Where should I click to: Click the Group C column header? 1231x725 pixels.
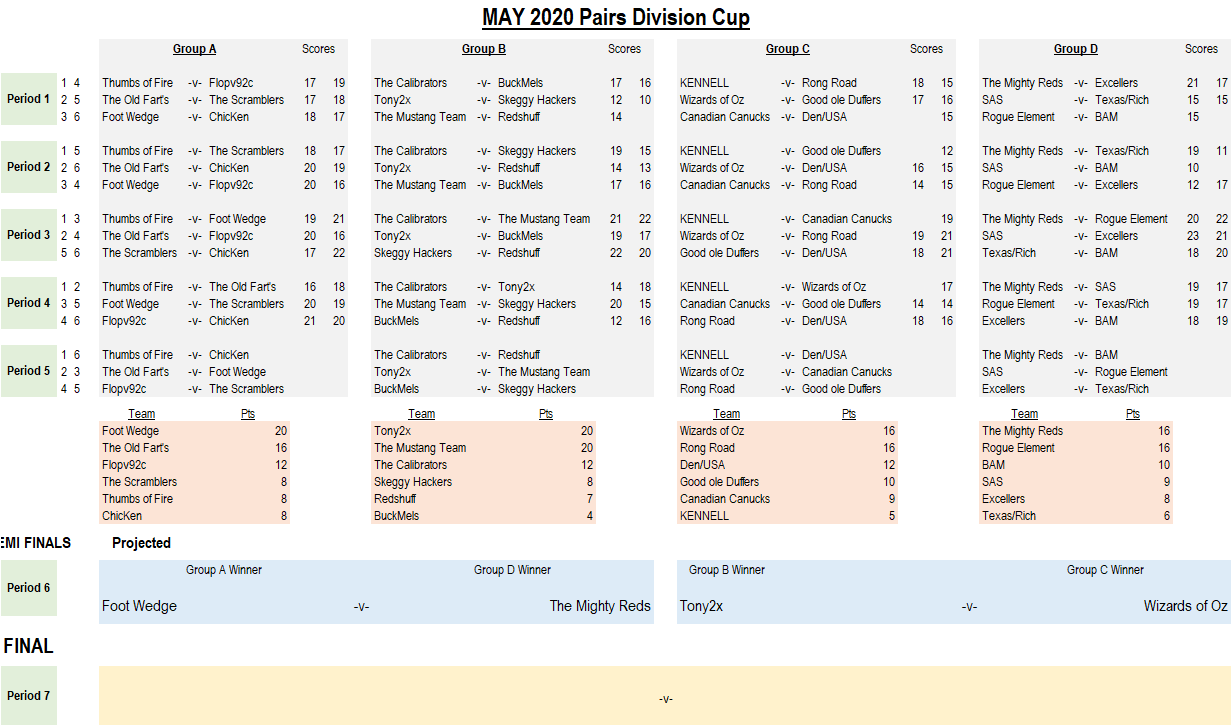[x=787, y=49]
